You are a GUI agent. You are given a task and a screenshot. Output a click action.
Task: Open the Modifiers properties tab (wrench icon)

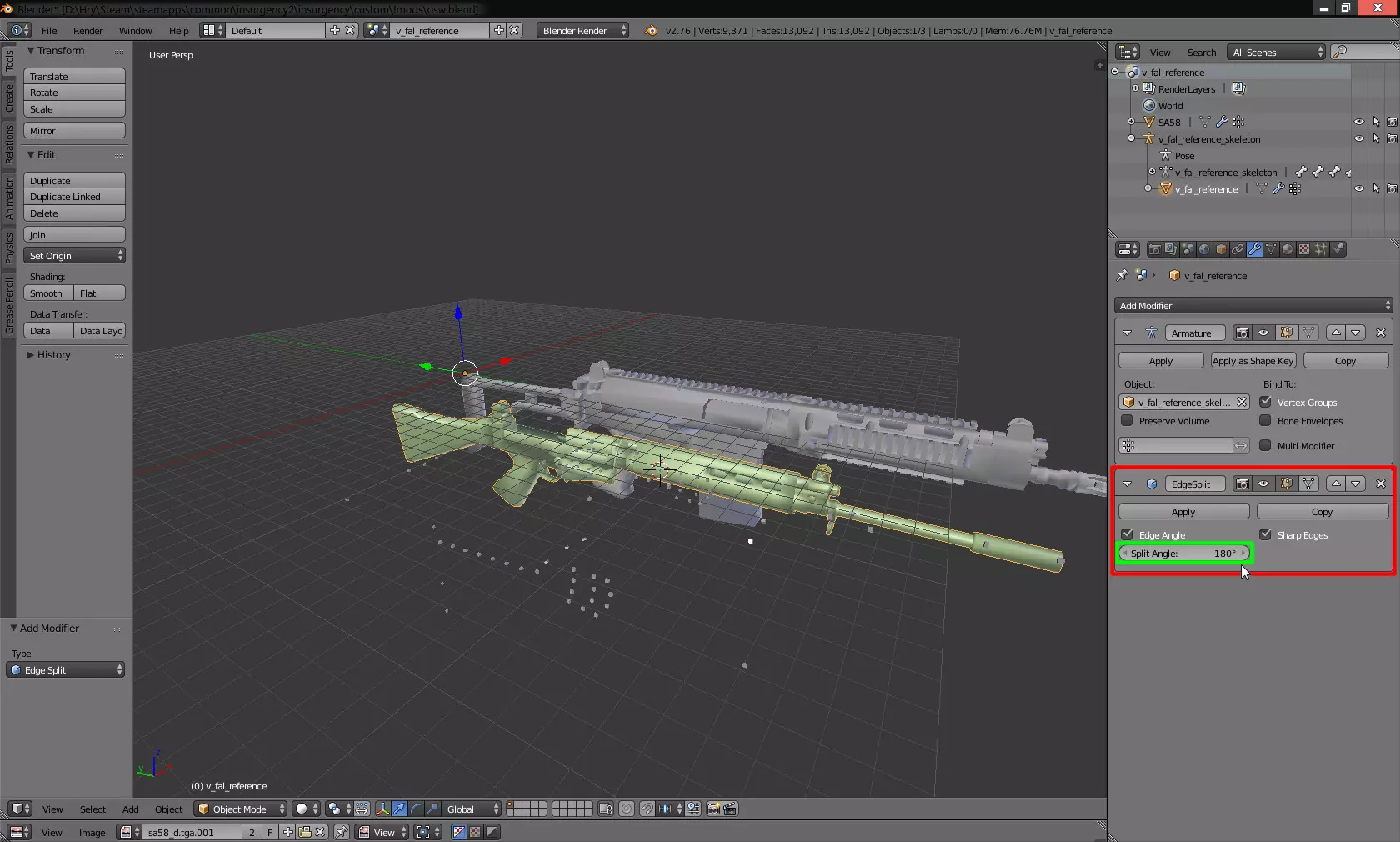click(x=1254, y=249)
